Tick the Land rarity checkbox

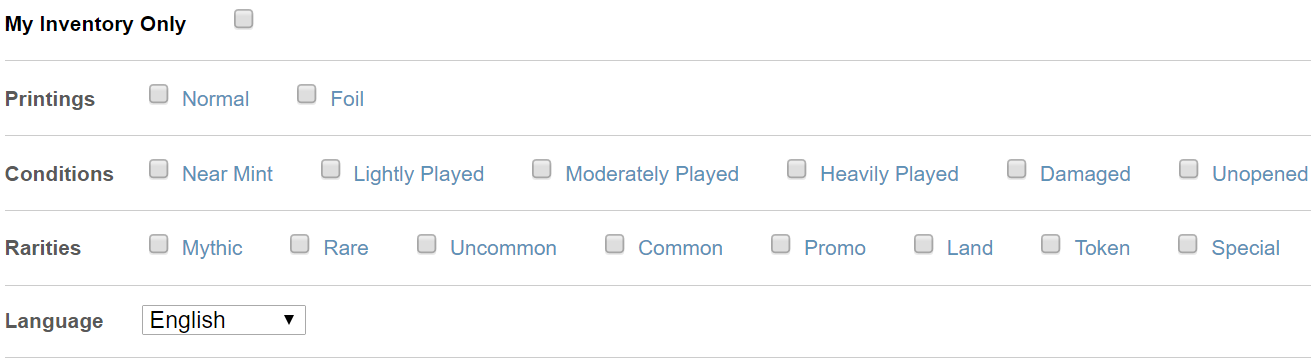click(924, 243)
